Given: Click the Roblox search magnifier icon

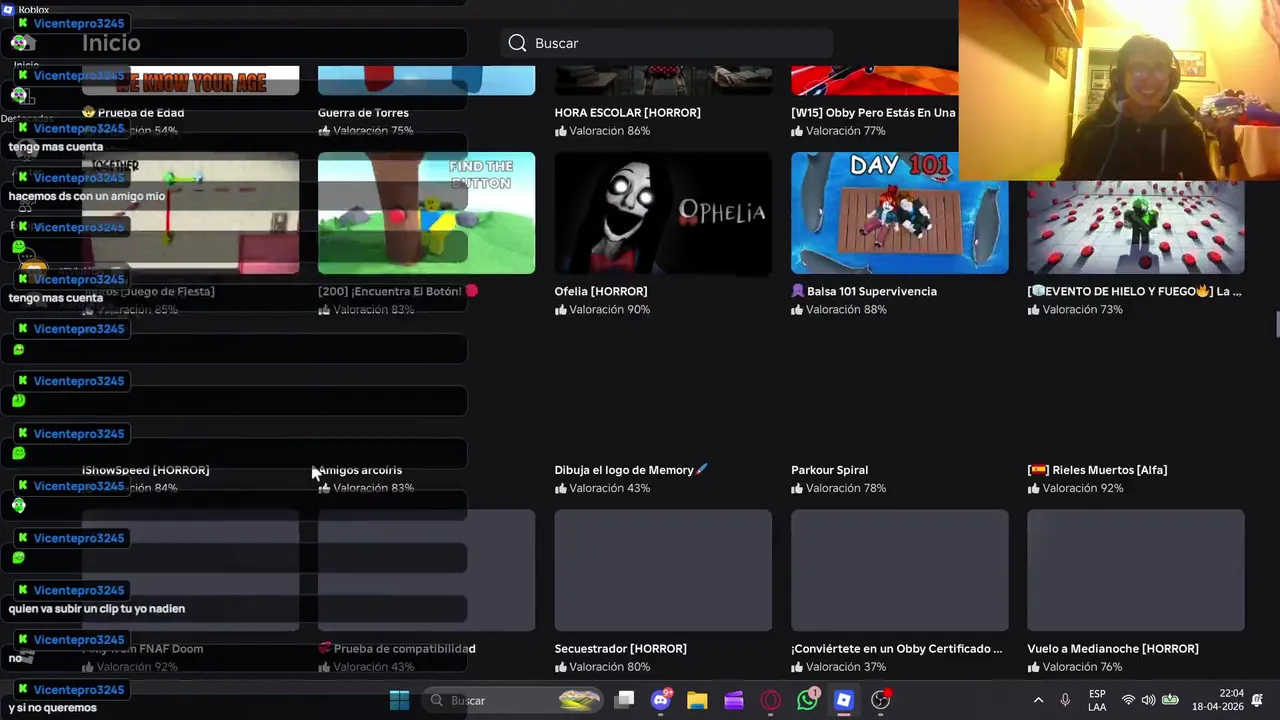Looking at the screenshot, I should click(x=517, y=43).
